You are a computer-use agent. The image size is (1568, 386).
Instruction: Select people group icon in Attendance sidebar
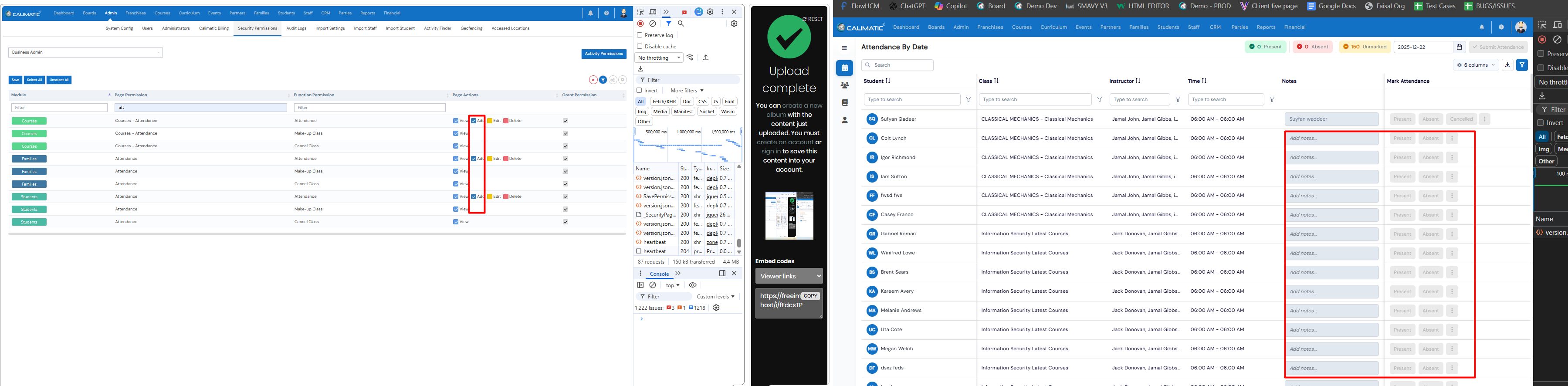tap(844, 85)
